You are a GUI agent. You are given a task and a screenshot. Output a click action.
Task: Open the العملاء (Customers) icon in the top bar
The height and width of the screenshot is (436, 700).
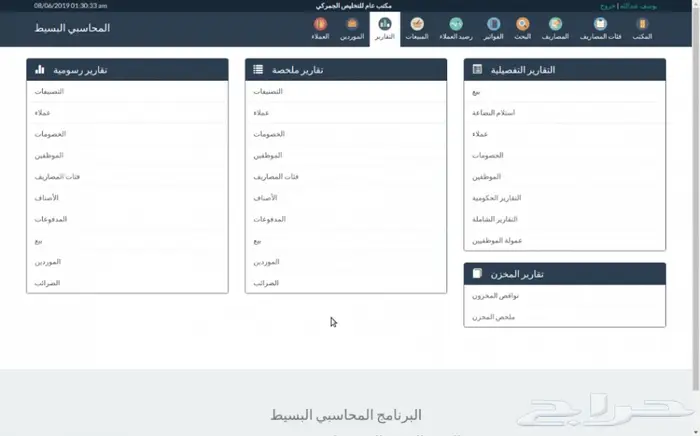(x=320, y=24)
